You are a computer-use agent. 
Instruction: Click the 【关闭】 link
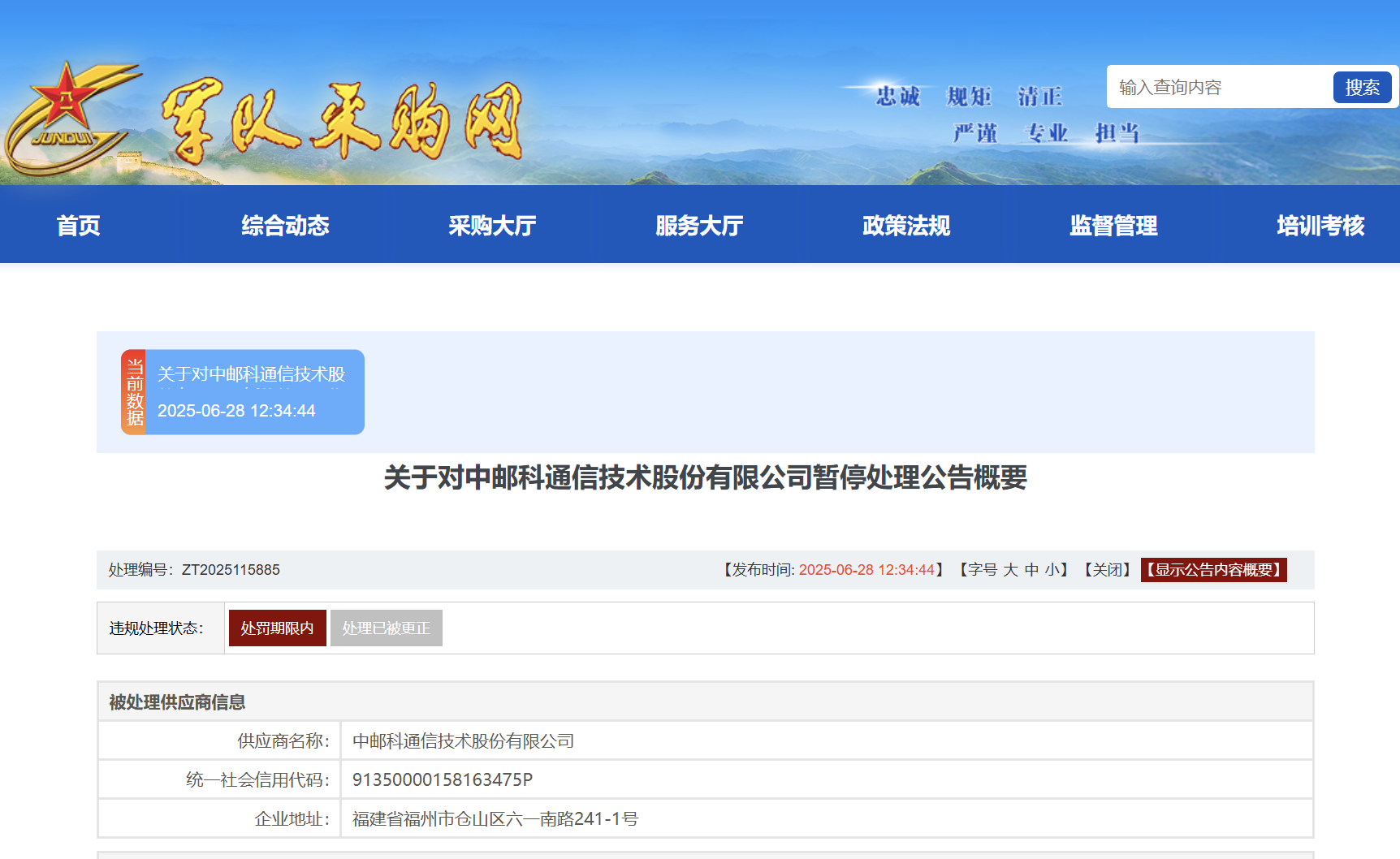pos(1108,570)
